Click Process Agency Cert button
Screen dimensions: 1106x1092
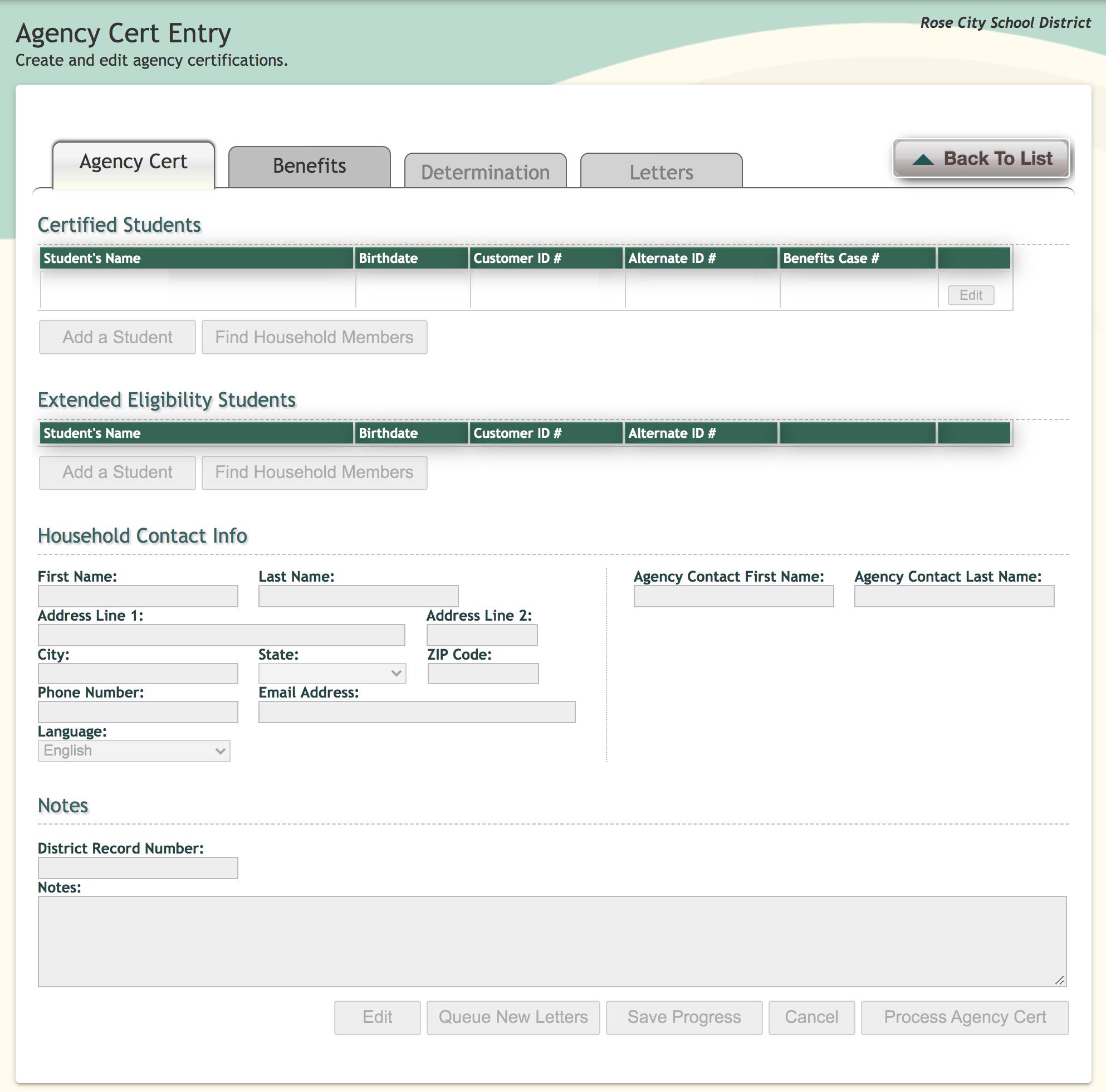tap(965, 1017)
